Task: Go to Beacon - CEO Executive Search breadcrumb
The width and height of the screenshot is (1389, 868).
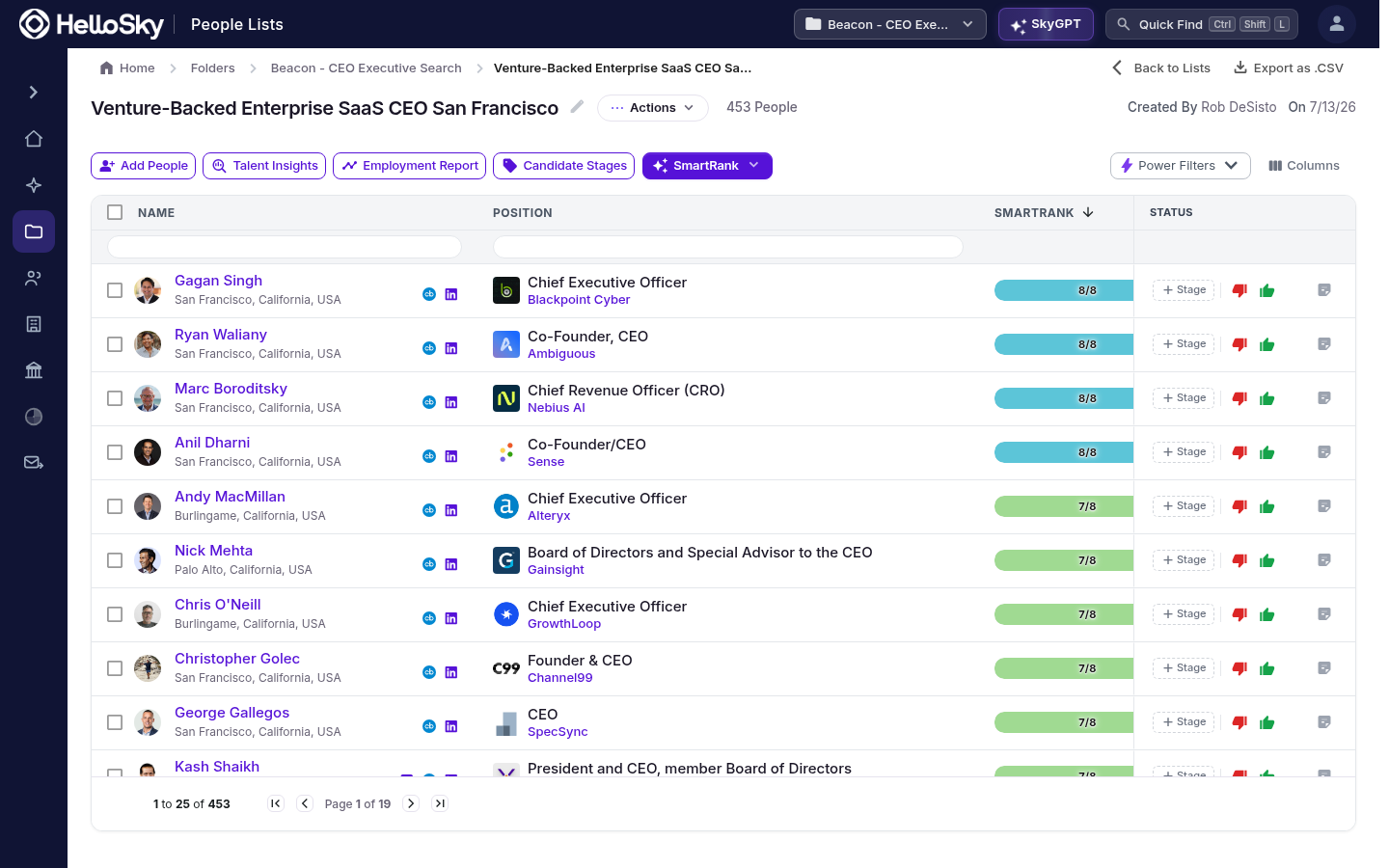Action: (x=366, y=68)
